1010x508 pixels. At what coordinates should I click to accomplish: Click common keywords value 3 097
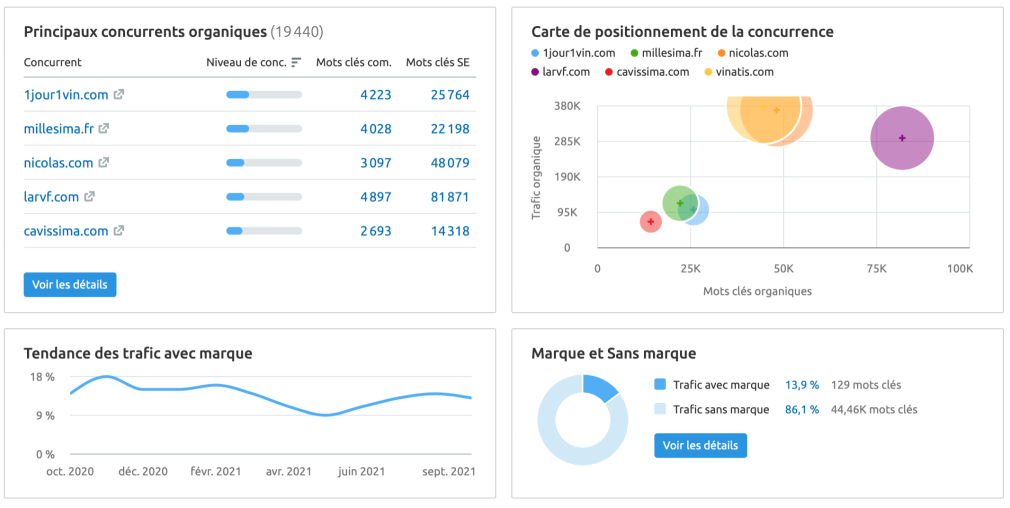376,163
